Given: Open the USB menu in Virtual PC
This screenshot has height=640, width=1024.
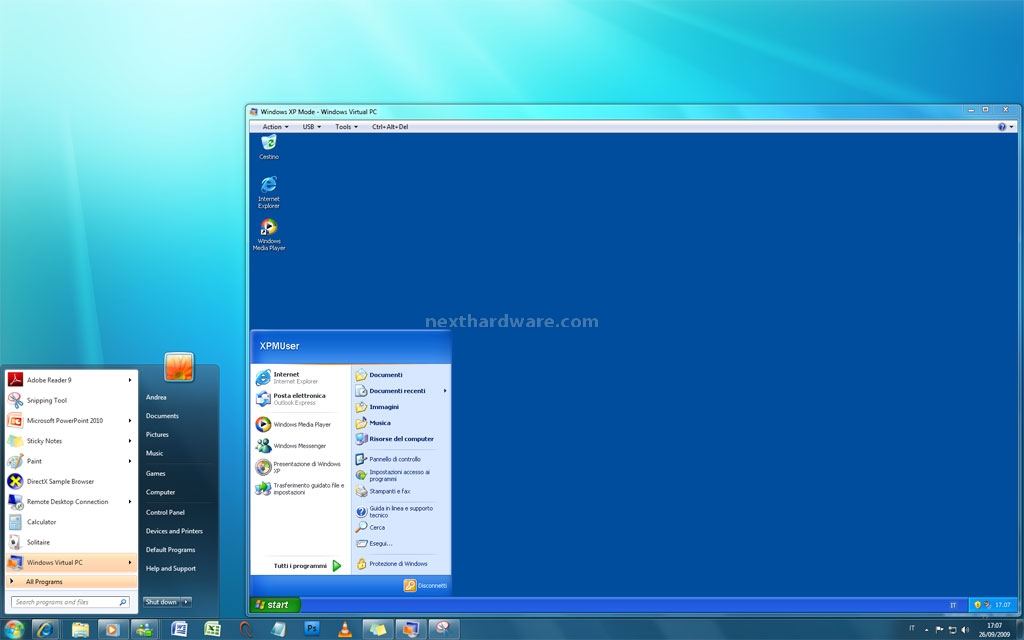Looking at the screenshot, I should (312, 127).
